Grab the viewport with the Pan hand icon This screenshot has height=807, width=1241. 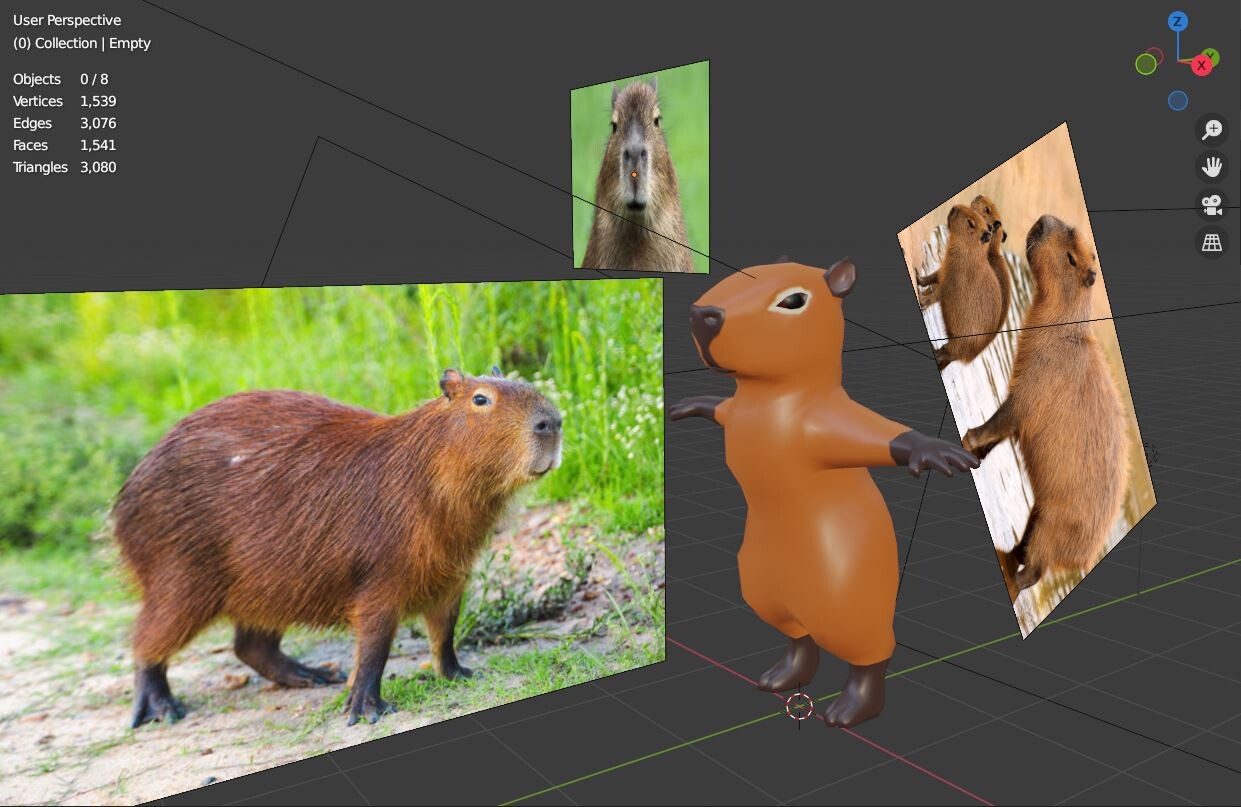pos(1211,166)
